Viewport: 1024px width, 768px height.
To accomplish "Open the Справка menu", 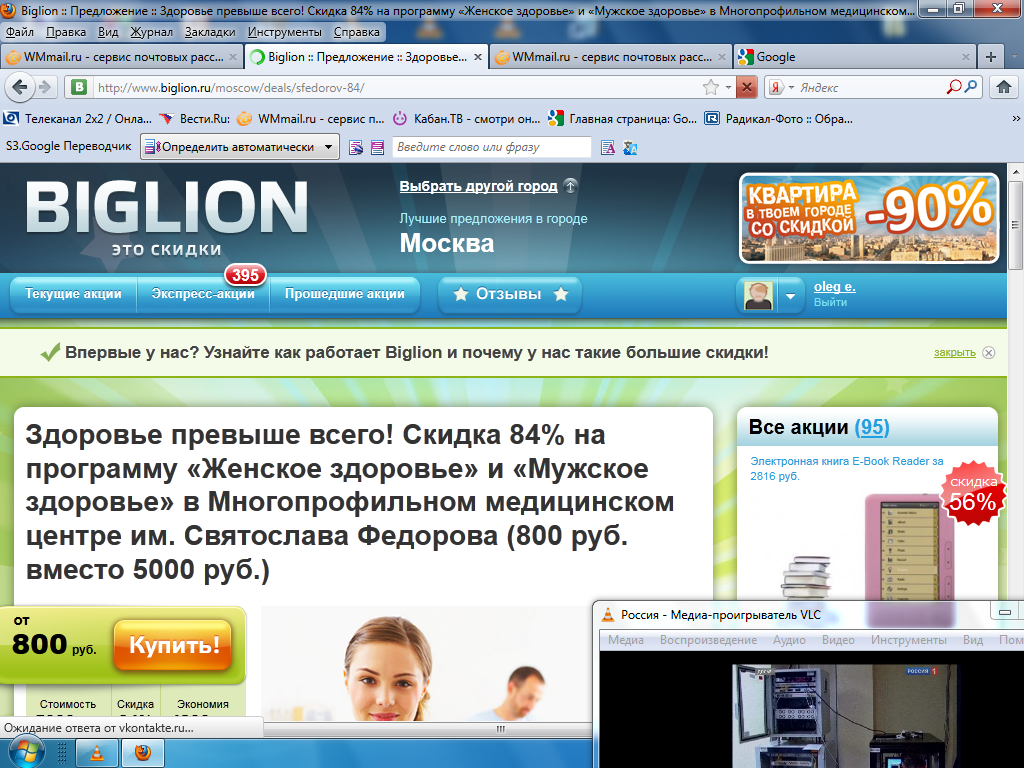I will pyautogui.click(x=357, y=32).
